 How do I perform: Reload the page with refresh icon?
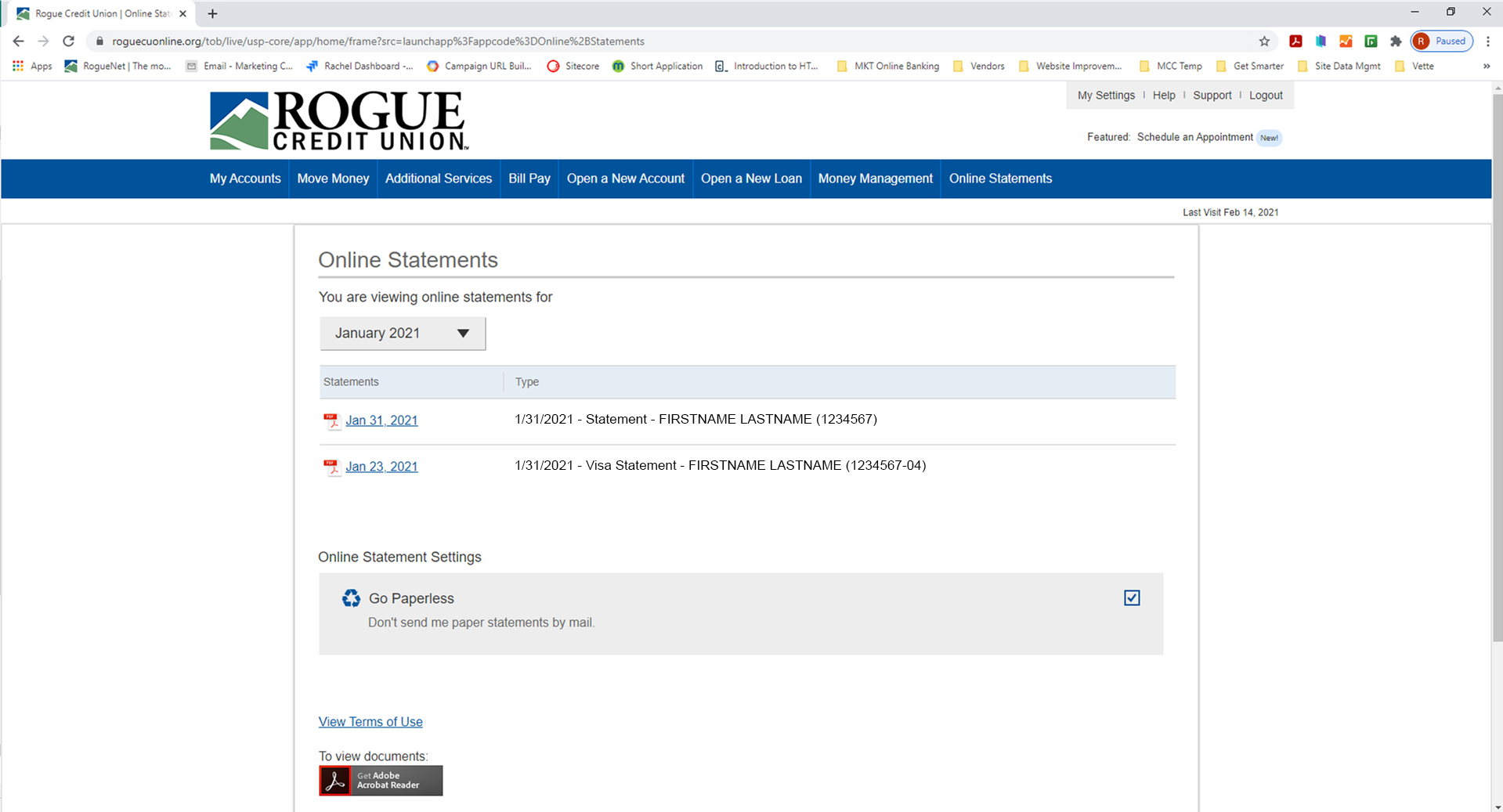click(69, 42)
